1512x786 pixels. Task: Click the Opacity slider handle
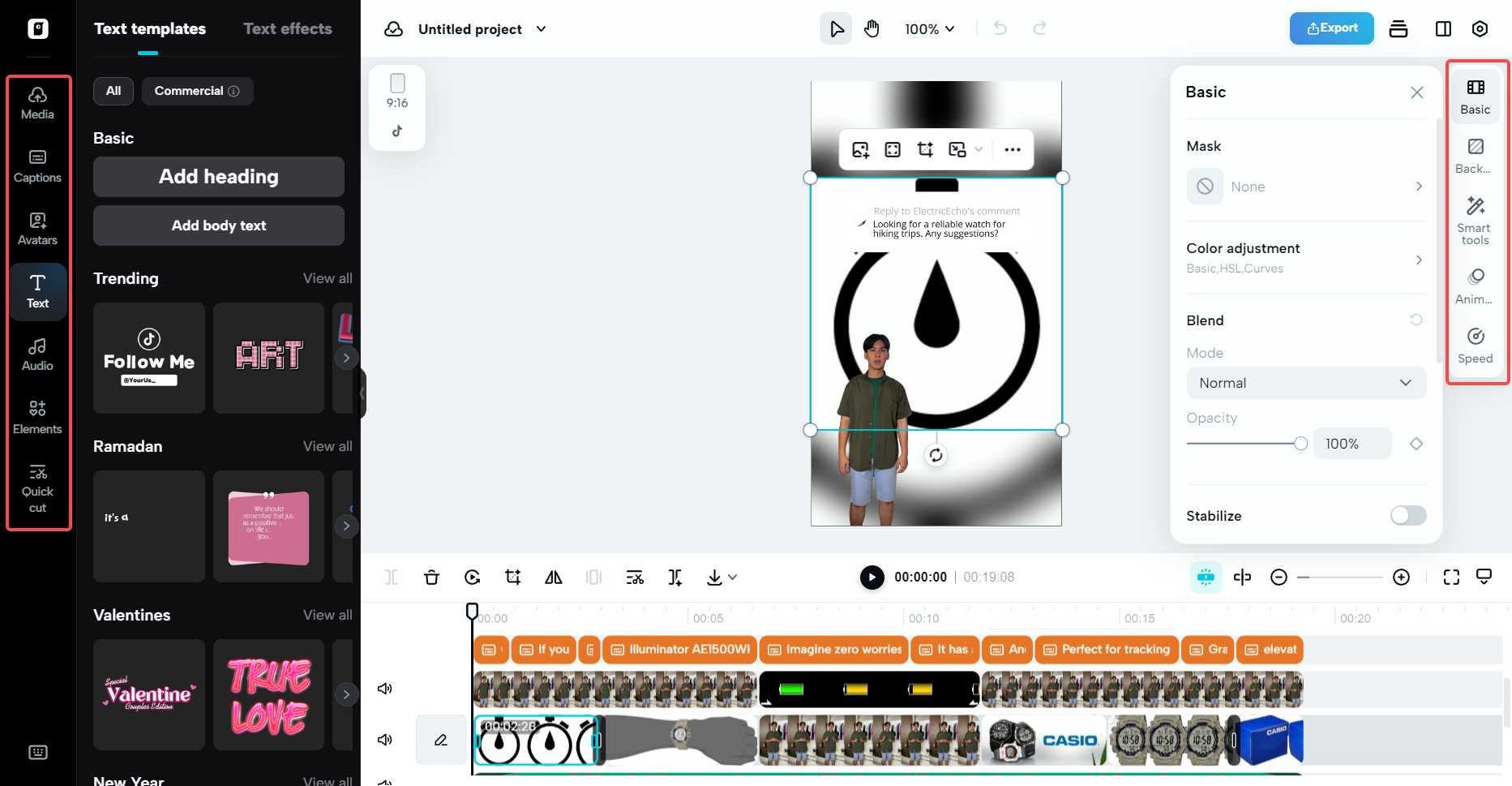1300,444
